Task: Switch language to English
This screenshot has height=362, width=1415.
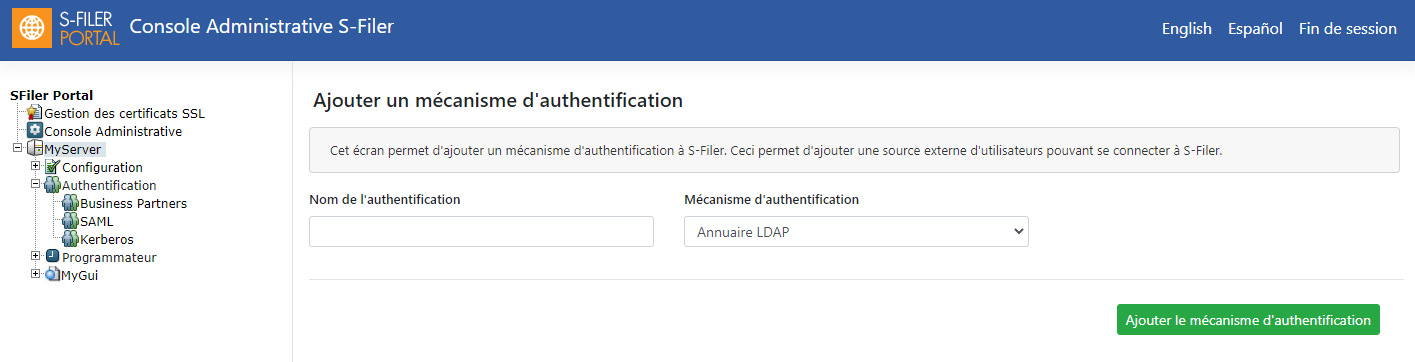Action: (x=1187, y=29)
